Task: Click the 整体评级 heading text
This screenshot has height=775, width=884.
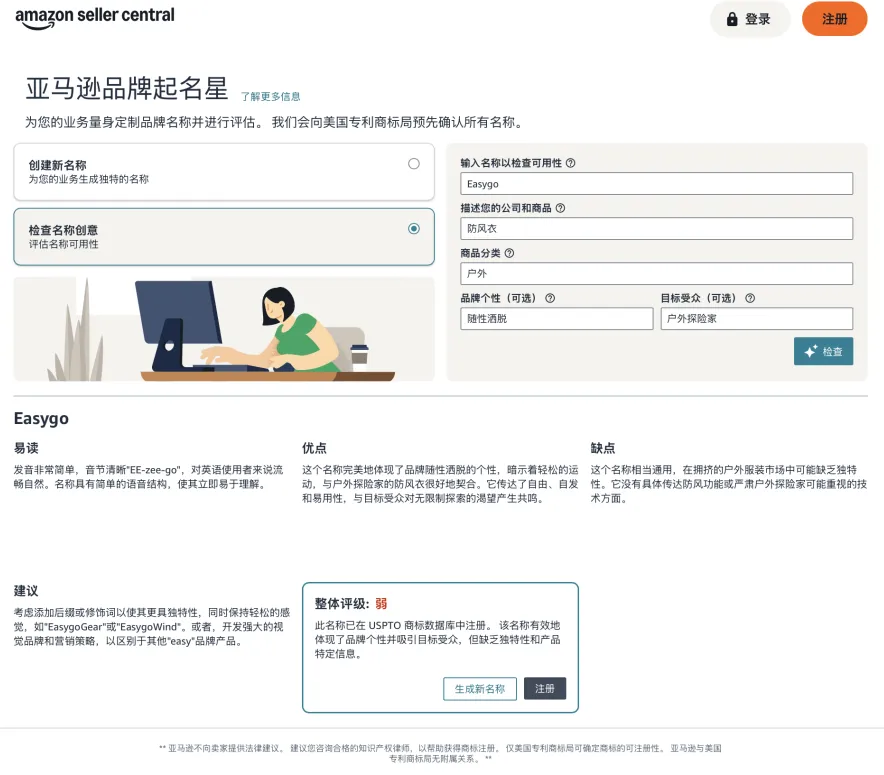Action: pyautogui.click(x=342, y=604)
